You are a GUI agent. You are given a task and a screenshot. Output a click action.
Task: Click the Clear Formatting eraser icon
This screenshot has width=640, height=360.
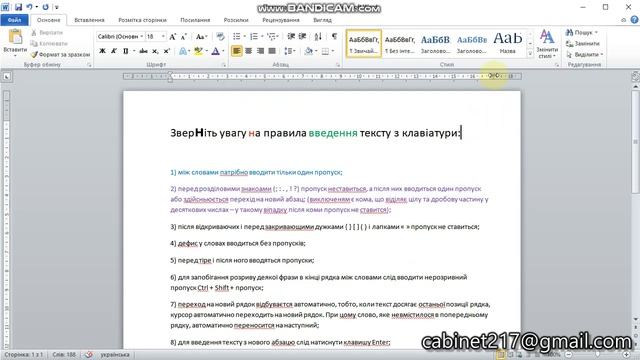tap(220, 37)
